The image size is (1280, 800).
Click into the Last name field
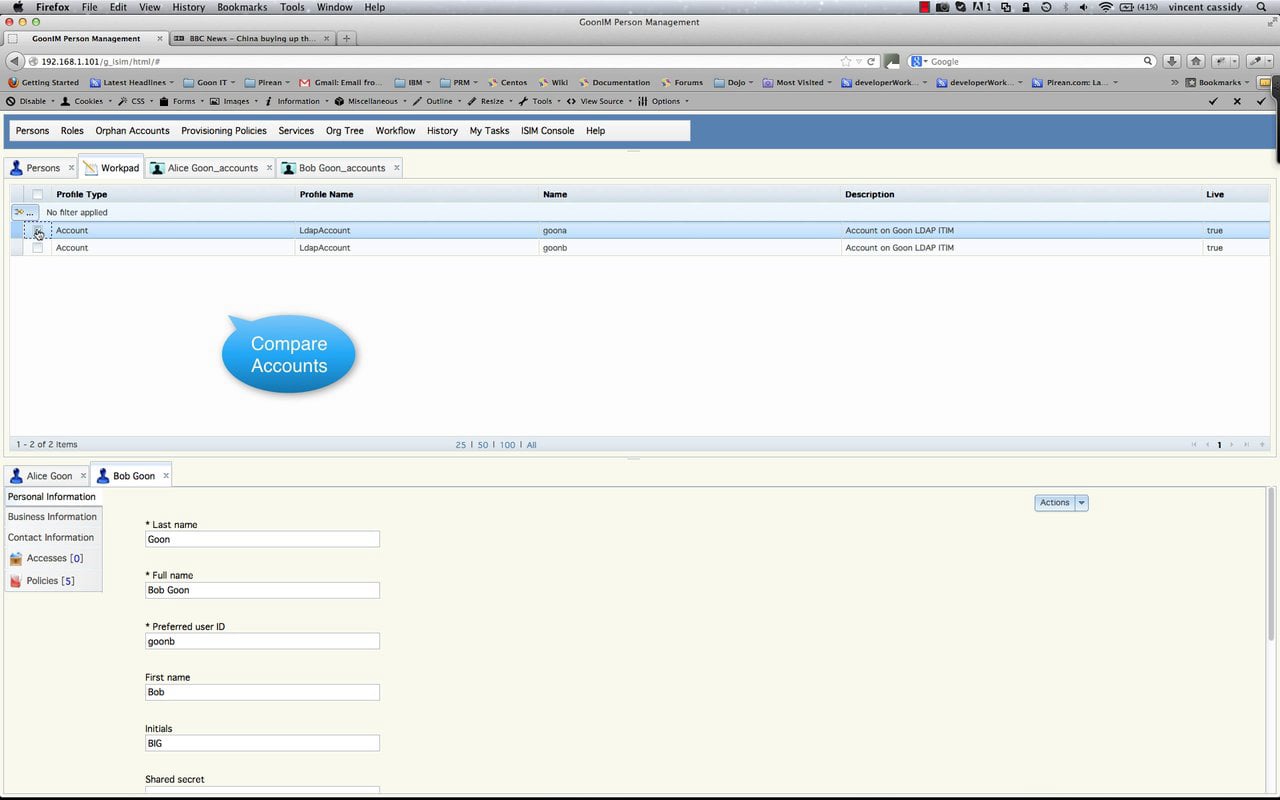click(x=262, y=539)
